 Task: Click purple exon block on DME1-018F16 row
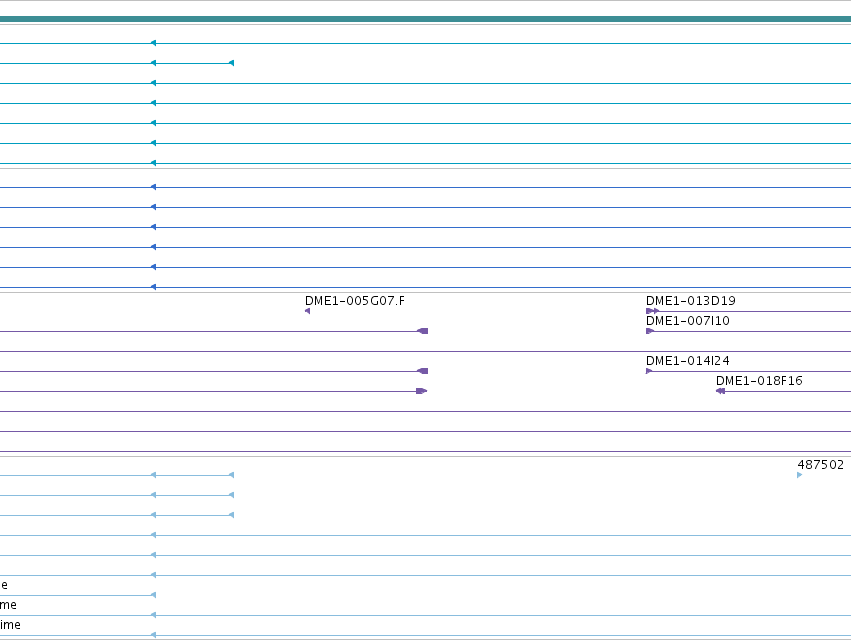422,391
